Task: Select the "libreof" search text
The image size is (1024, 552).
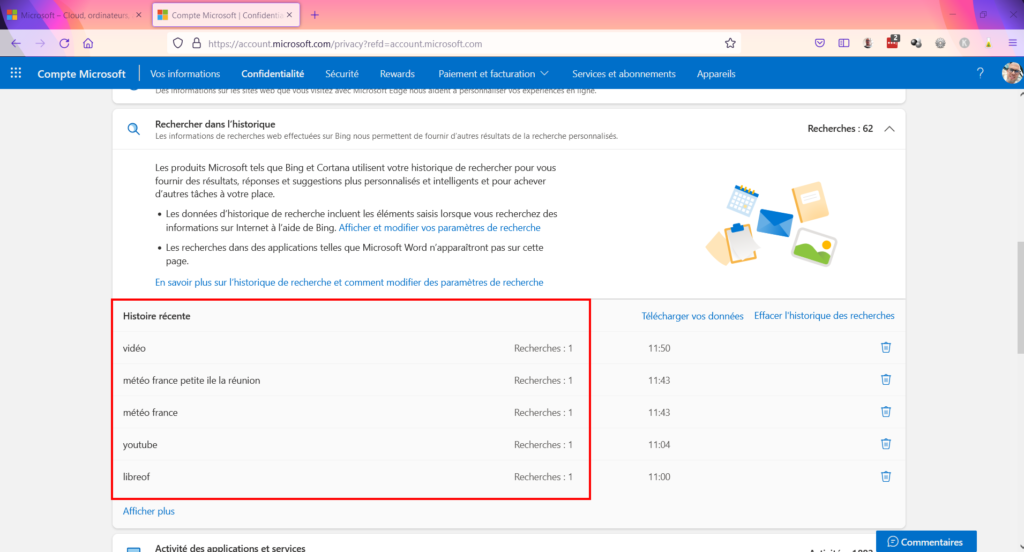Action: (136, 477)
